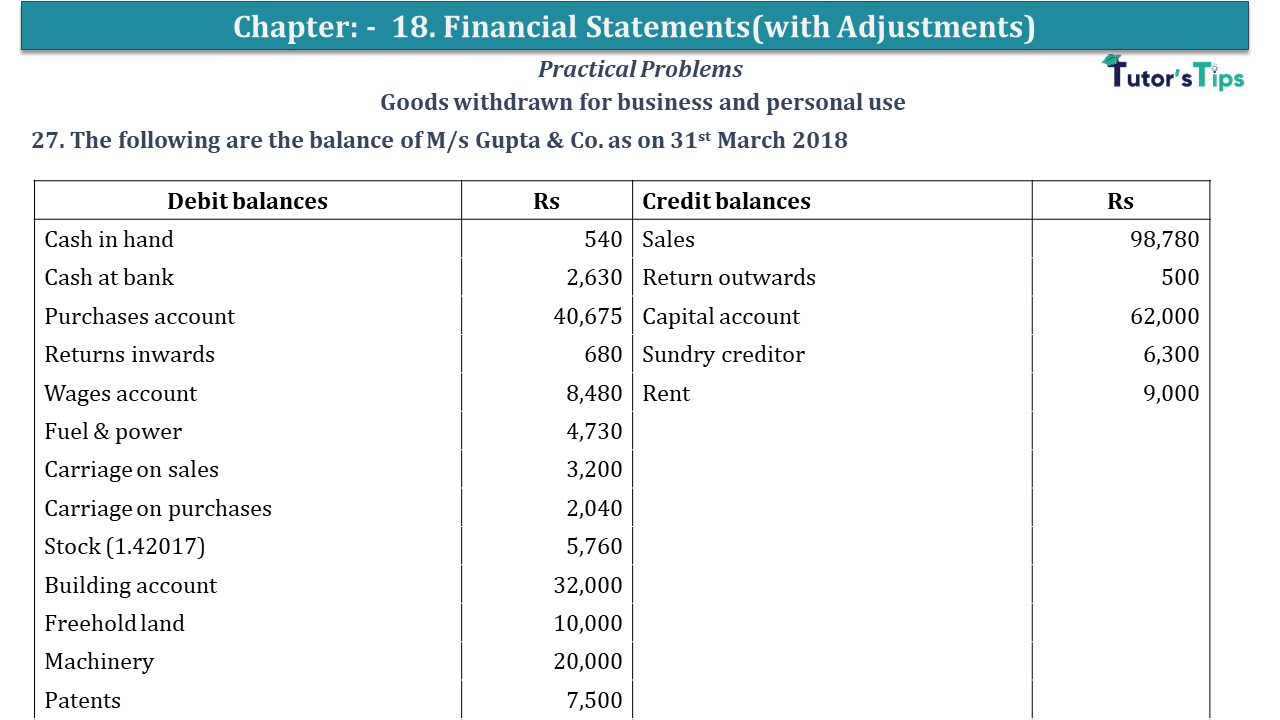Image resolution: width=1280 pixels, height=720 pixels.
Task: Click the Goods withdrawn subtitle text
Action: [643, 102]
